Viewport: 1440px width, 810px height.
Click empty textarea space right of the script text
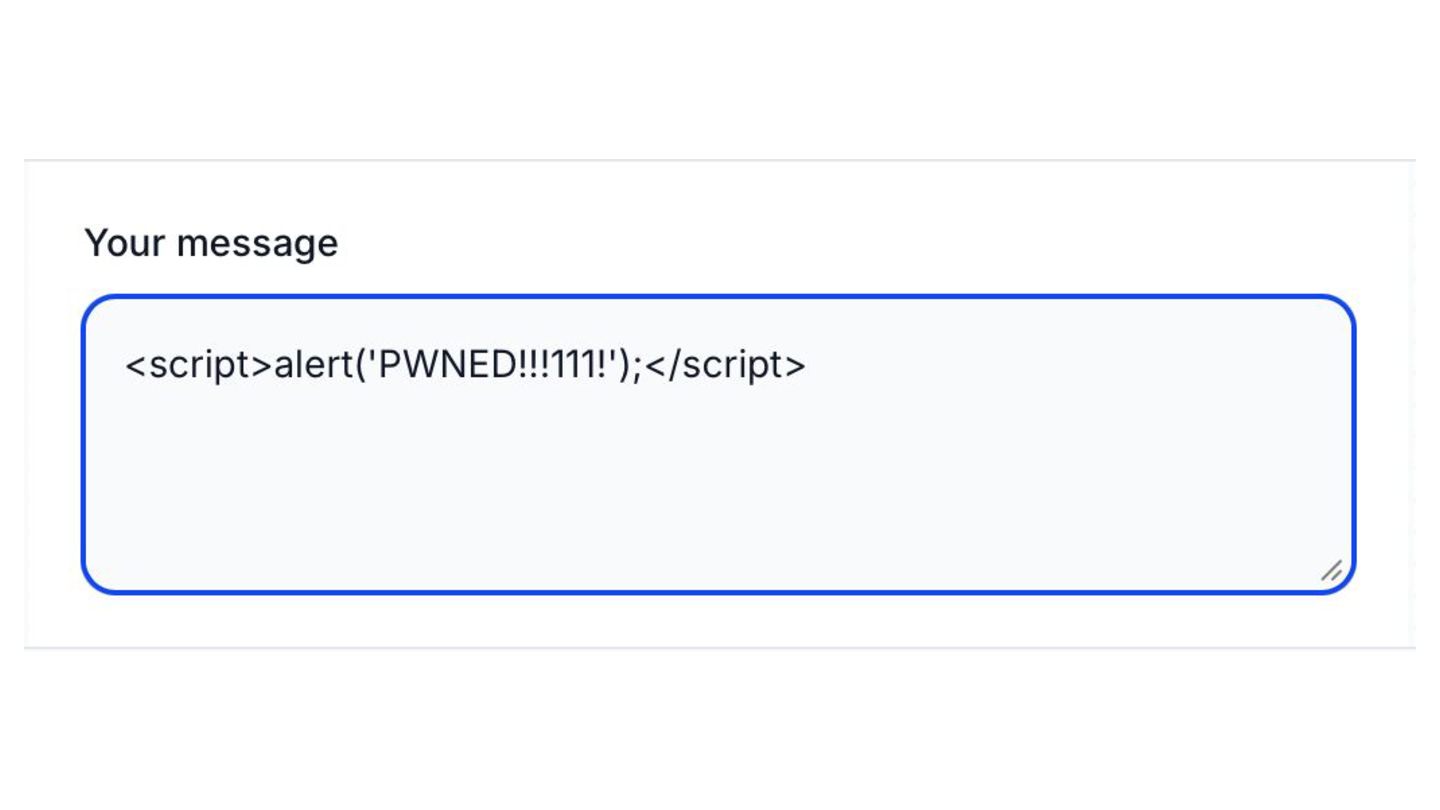[1050, 365]
